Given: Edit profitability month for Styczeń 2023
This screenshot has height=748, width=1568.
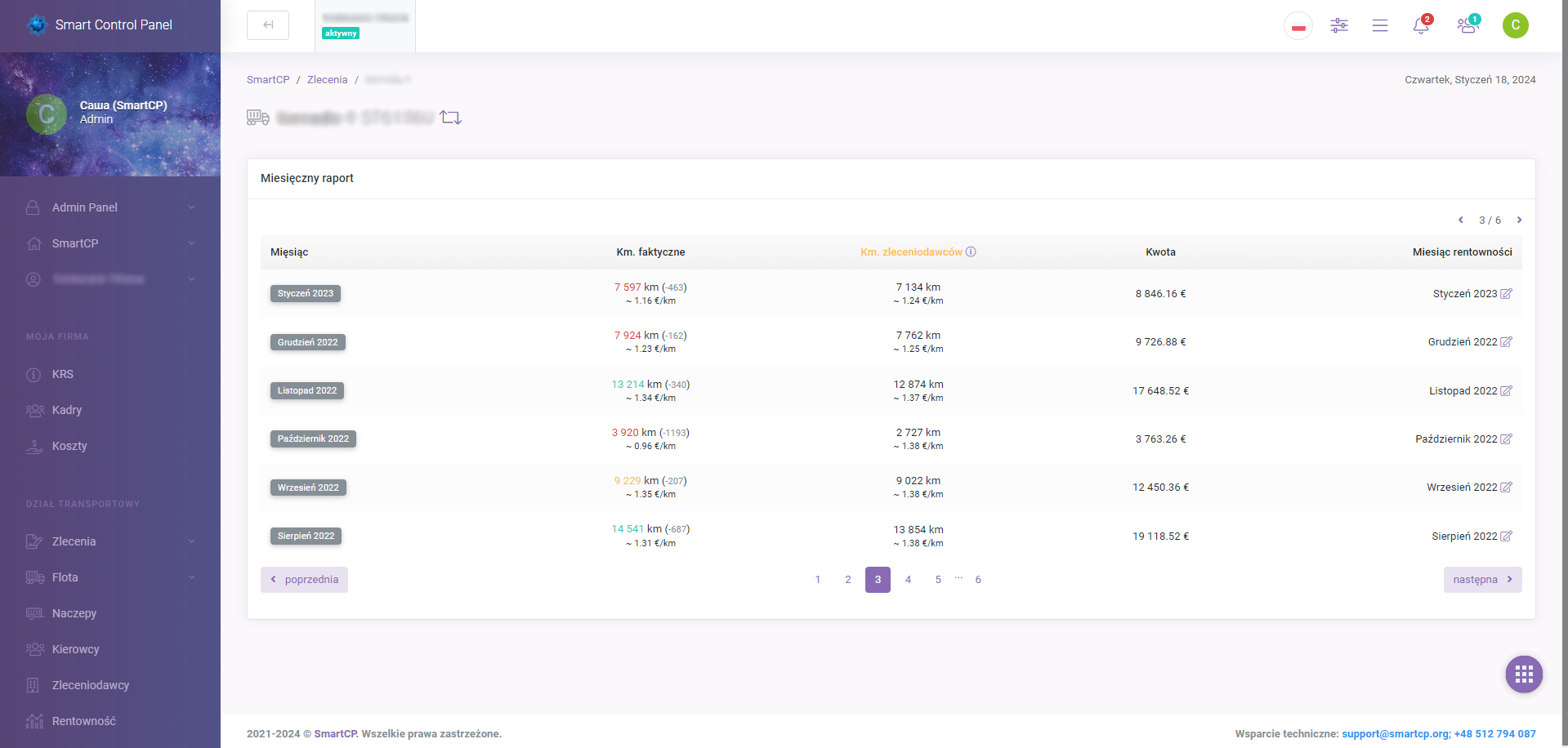Looking at the screenshot, I should click(1506, 294).
